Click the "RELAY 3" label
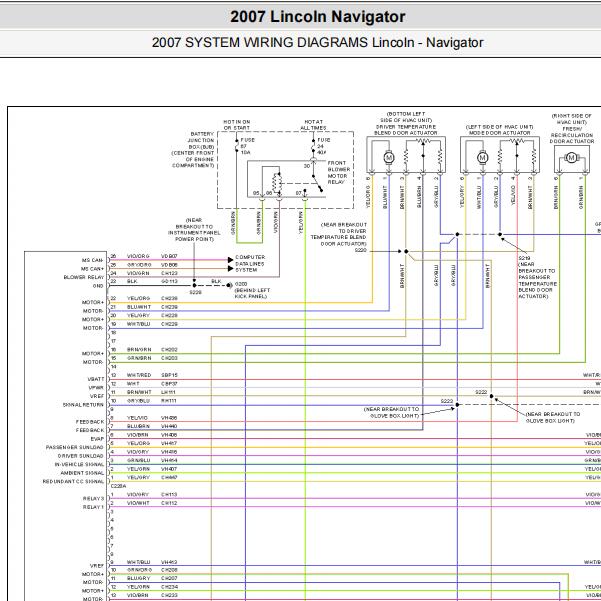The image size is (601, 601). click(94, 498)
